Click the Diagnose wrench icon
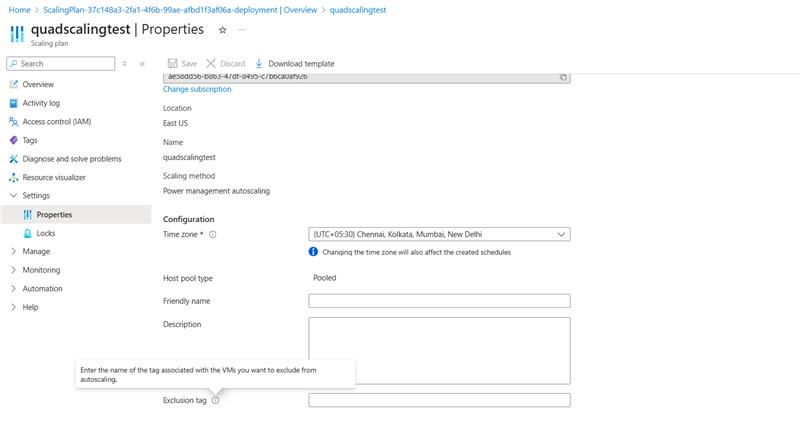Viewport: 800px width, 426px height. pyautogui.click(x=14, y=159)
